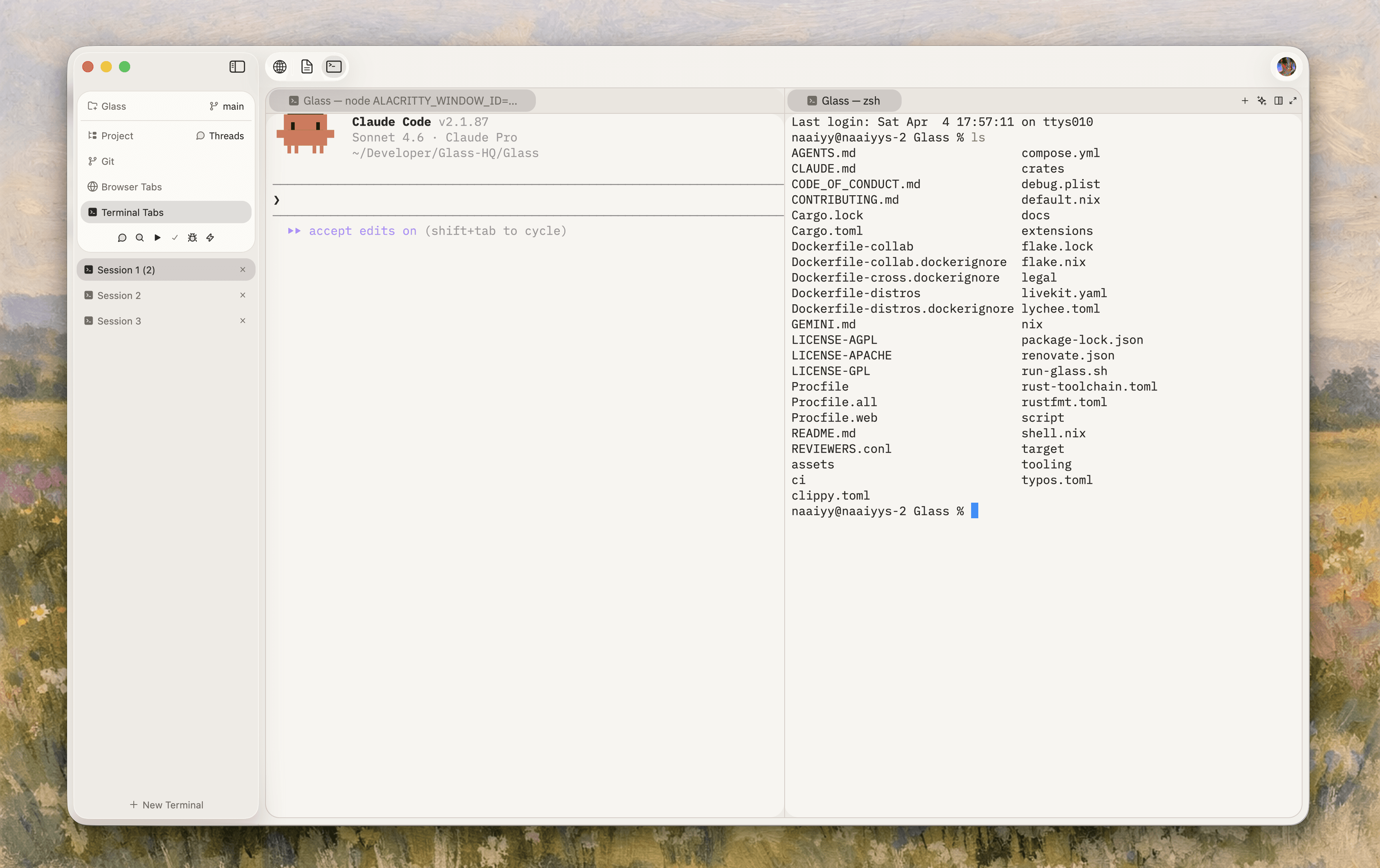Viewport: 1380px width, 868px height.
Task: Click the sparkles AI icon in tab bar
Action: 1261,101
